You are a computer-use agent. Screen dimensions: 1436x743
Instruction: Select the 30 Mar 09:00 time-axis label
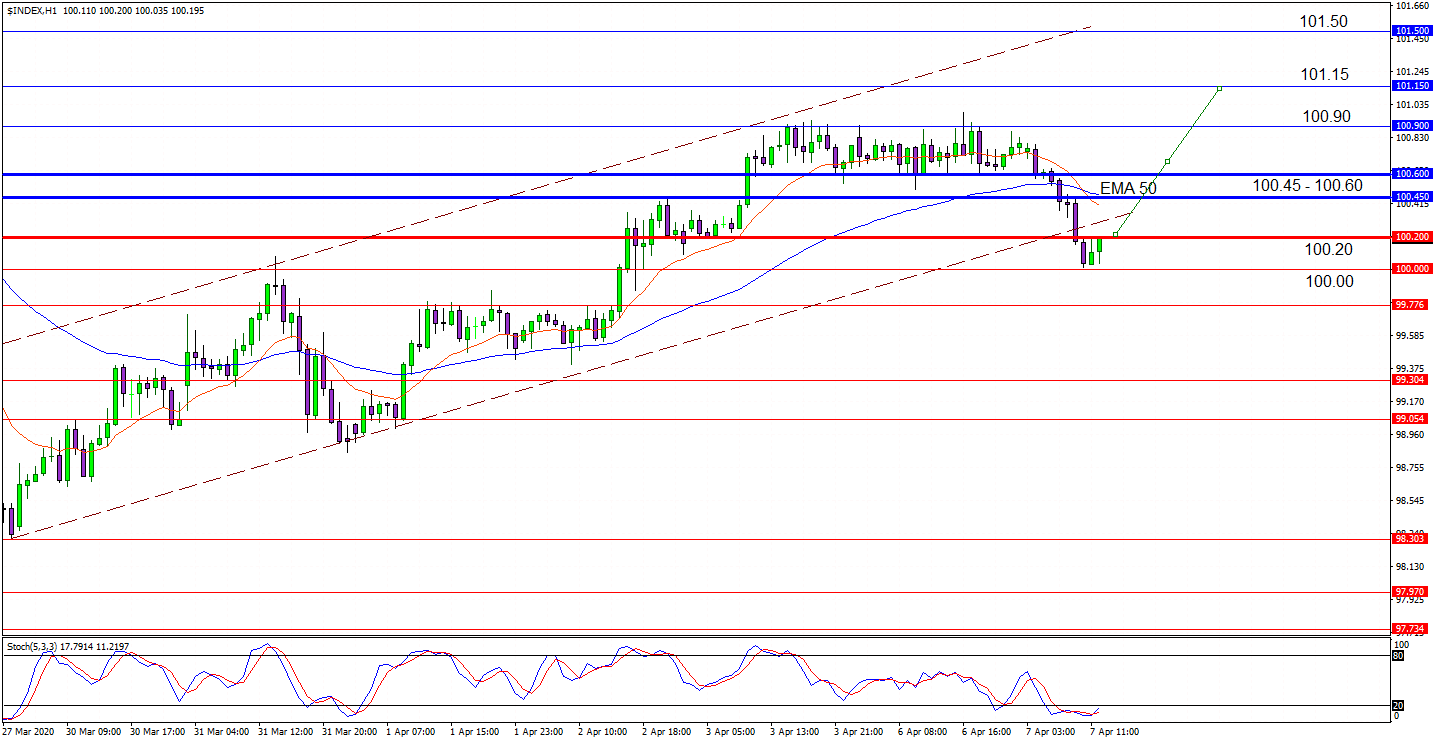(94, 732)
